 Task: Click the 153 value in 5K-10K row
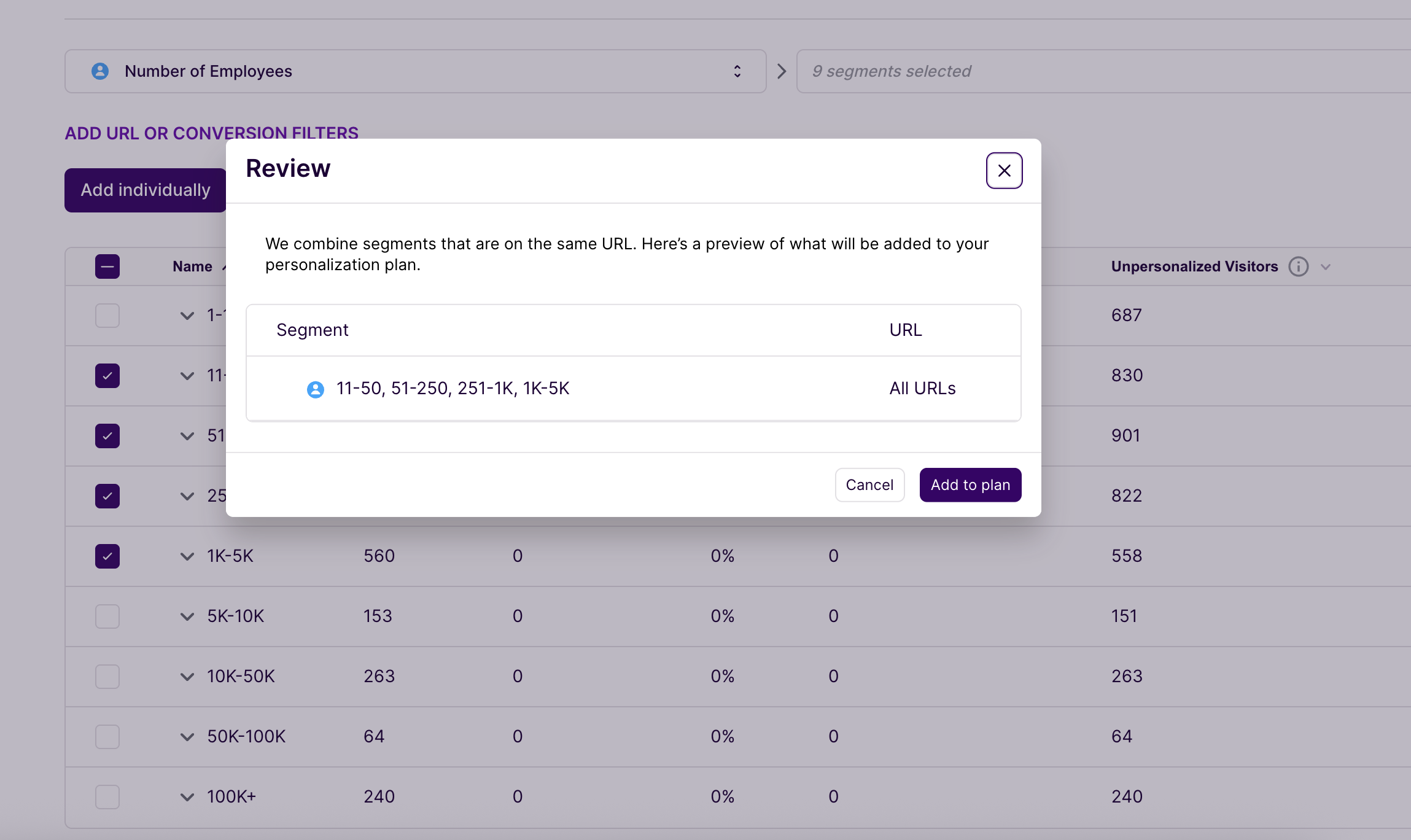[378, 616]
